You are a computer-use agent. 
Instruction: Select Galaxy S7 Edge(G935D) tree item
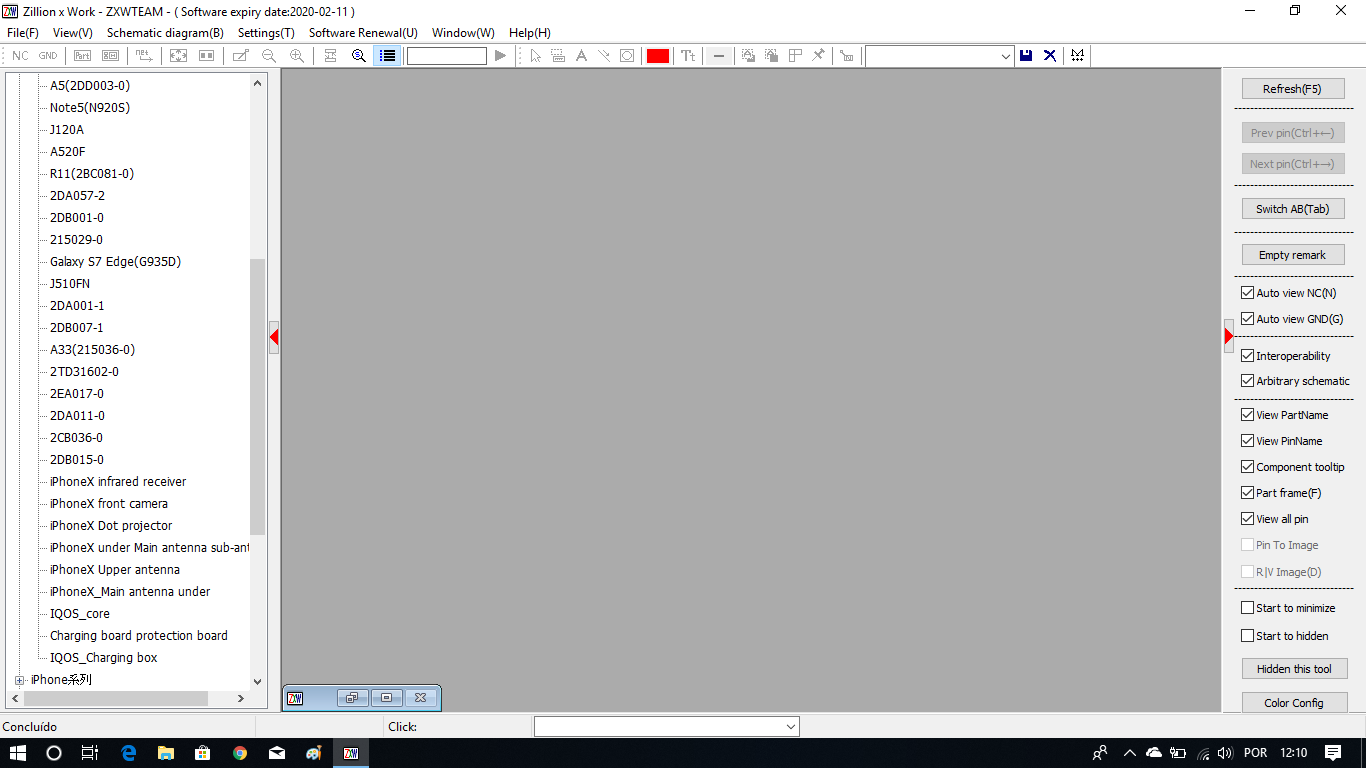pos(115,262)
